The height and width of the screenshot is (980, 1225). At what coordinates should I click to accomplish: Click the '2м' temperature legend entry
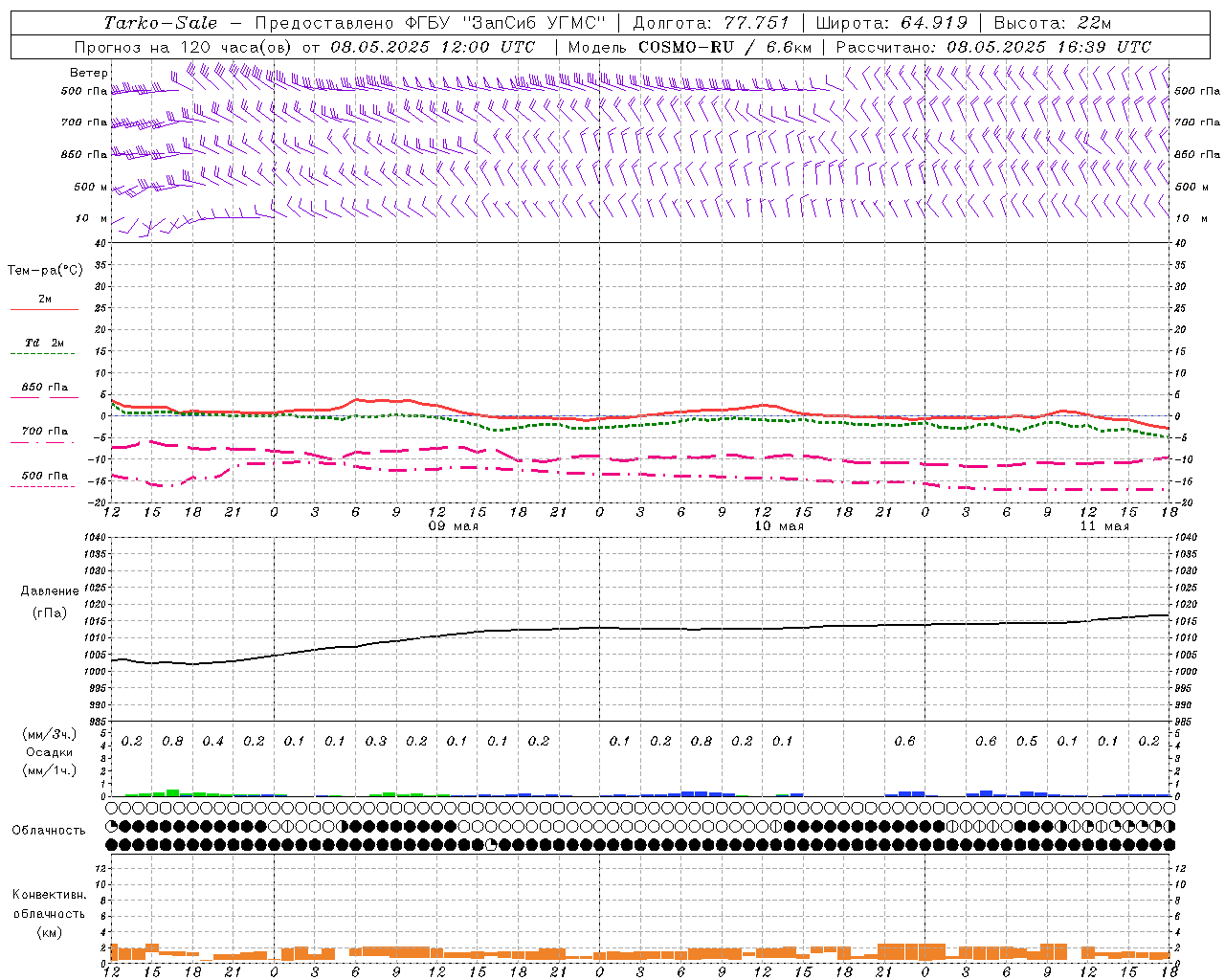tap(45, 300)
